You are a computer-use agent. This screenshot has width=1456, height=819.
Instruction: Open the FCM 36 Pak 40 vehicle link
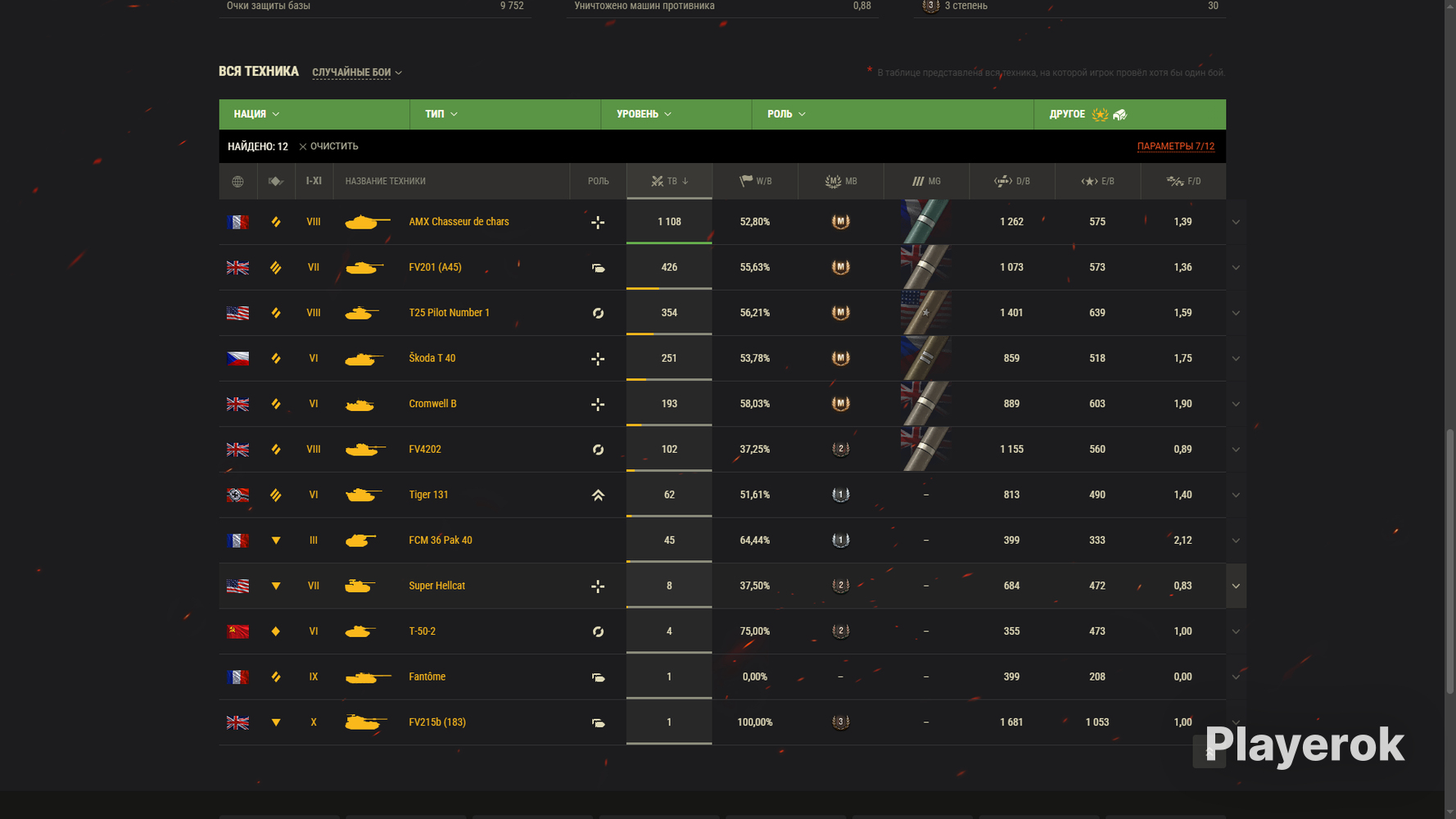coord(441,541)
